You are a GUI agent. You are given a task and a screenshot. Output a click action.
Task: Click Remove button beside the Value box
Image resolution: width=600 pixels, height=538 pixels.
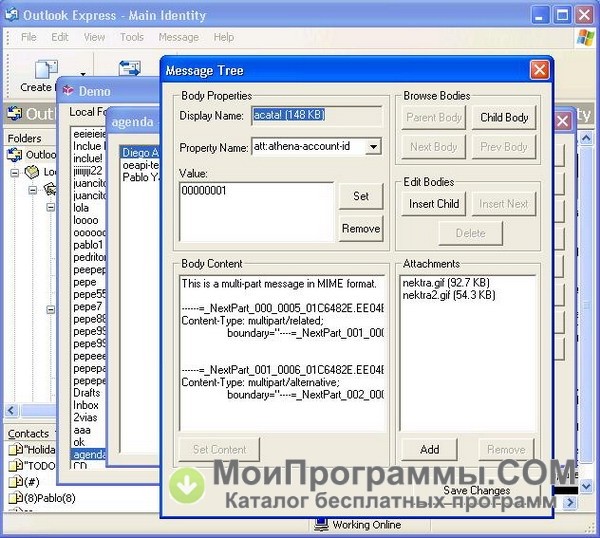pyautogui.click(x=361, y=228)
